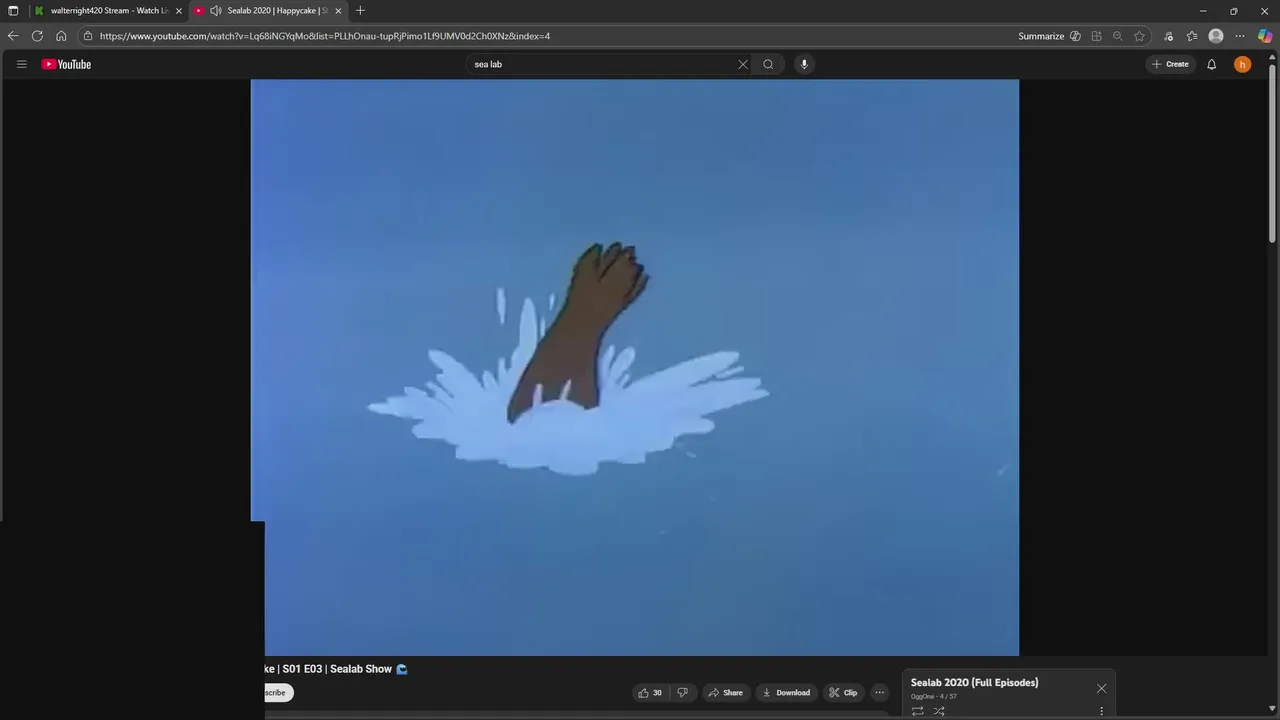Open Sealab 2020 (Full Episodes) playlist title

pyautogui.click(x=974, y=682)
